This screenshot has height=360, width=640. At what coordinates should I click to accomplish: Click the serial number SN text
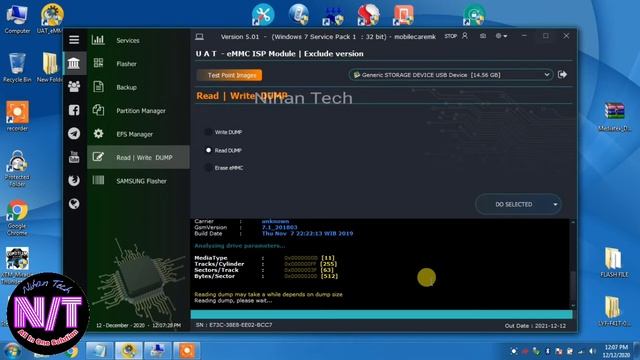(x=234, y=325)
